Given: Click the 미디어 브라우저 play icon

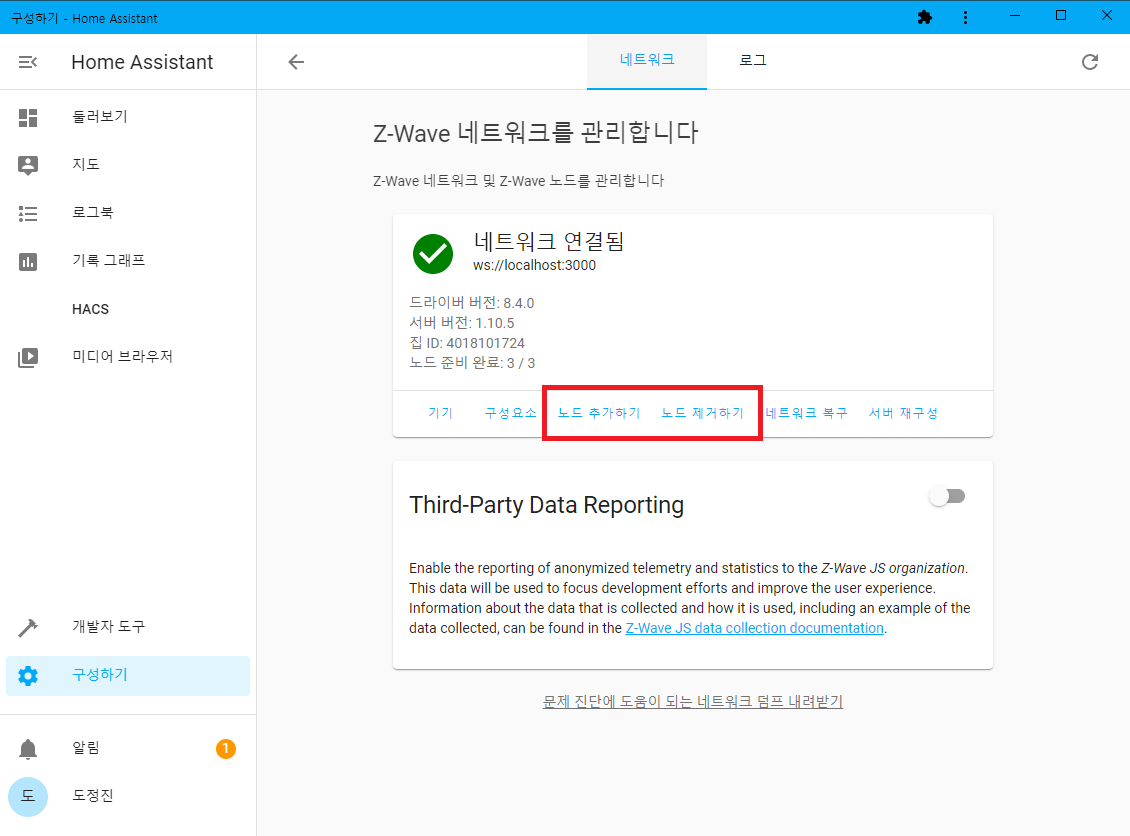Looking at the screenshot, I should tap(27, 357).
